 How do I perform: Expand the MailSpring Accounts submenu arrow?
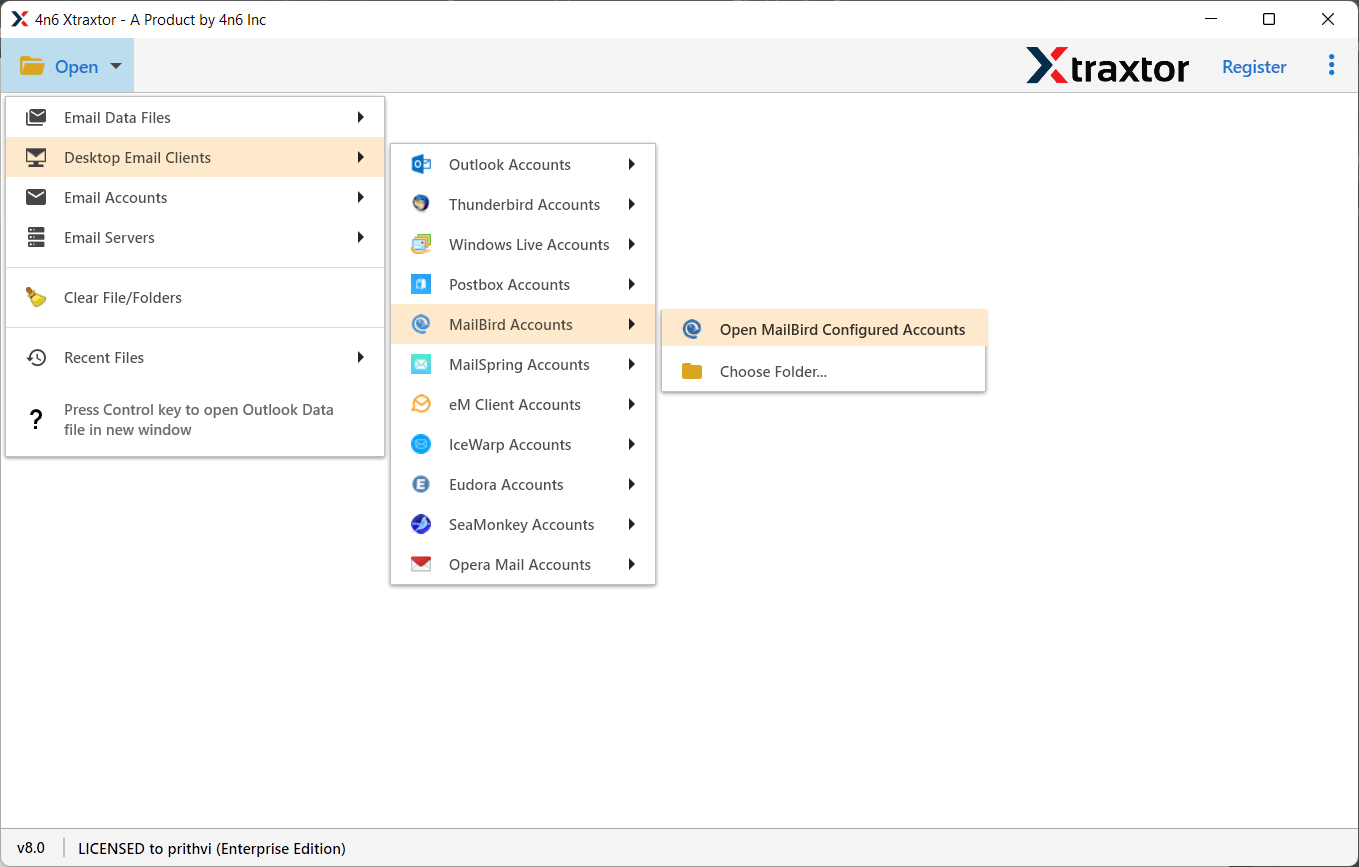[631, 365]
